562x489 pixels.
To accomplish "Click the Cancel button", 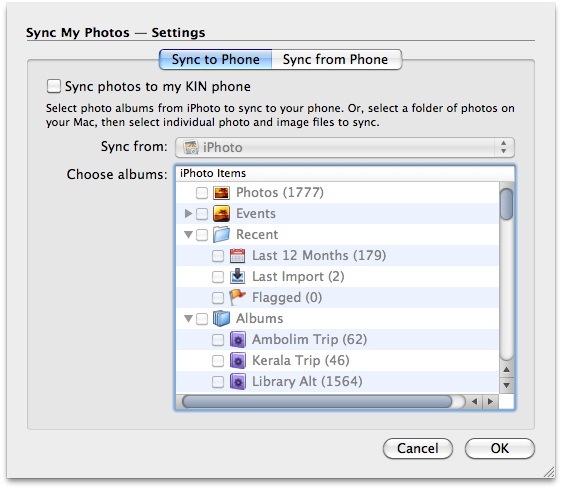I will click(x=418, y=448).
